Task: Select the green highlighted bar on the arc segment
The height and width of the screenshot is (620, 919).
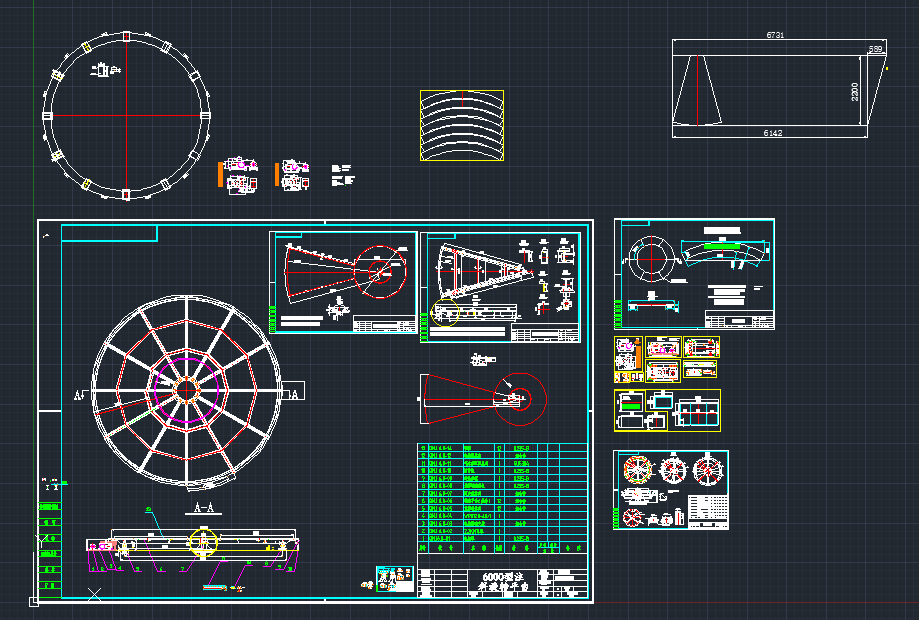Action: [x=721, y=247]
